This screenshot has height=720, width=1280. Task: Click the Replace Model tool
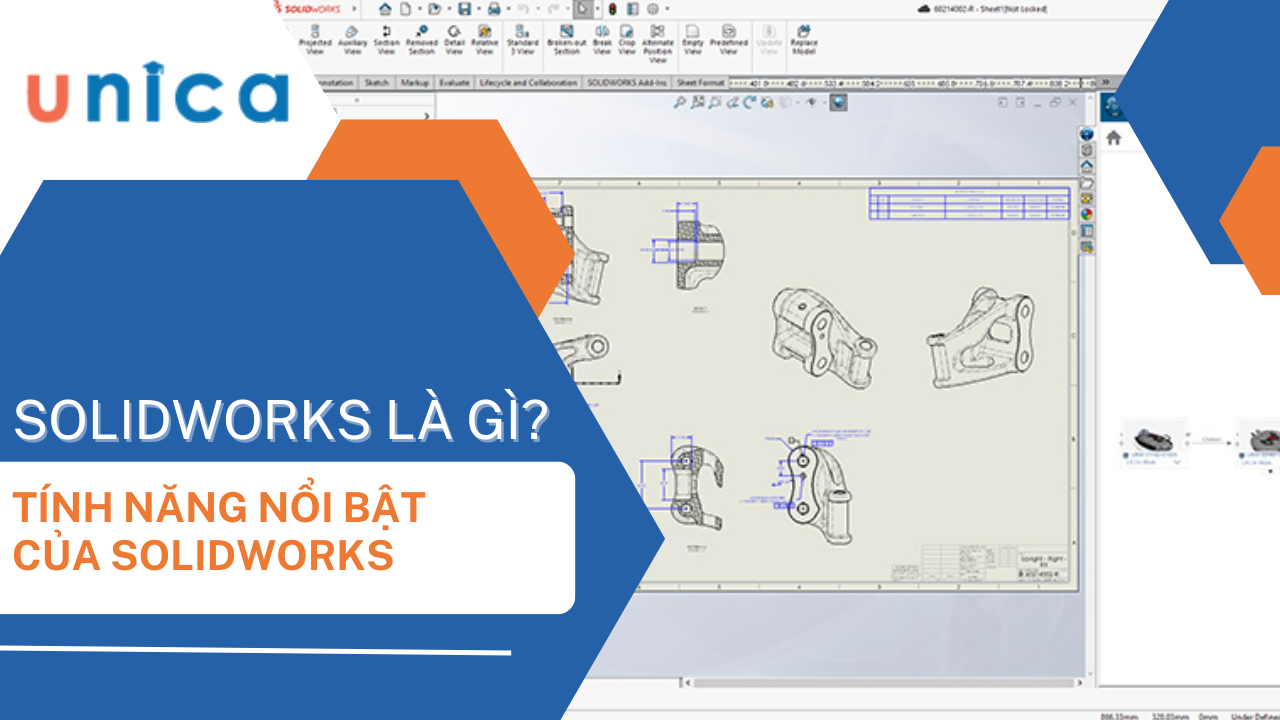(804, 39)
